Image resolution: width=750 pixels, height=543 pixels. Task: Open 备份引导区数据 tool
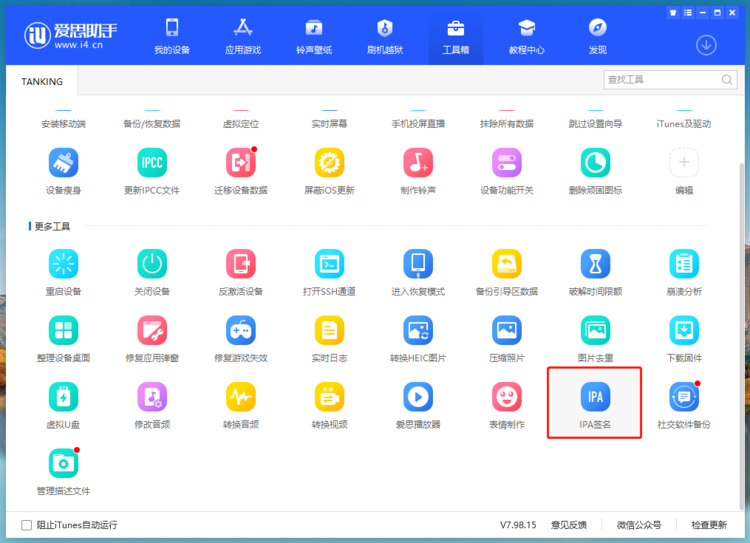tap(507, 264)
